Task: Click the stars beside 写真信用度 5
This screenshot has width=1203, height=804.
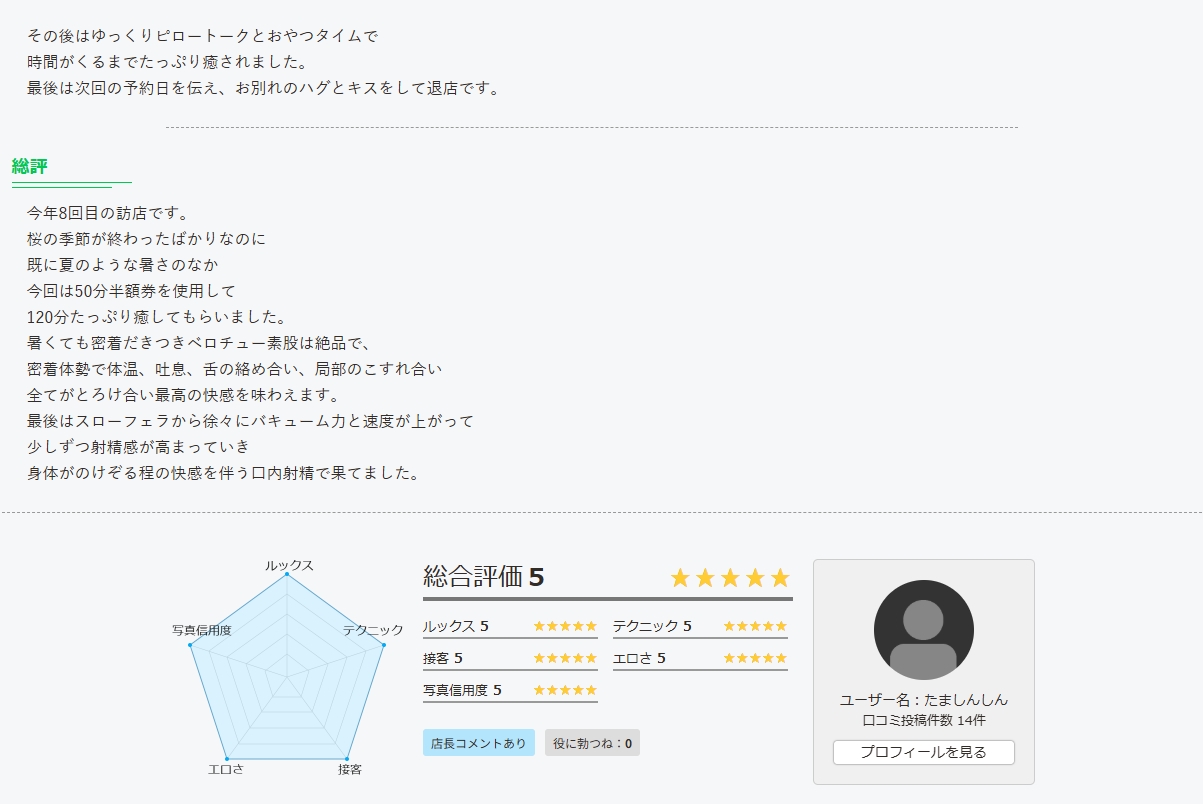Action: tap(565, 691)
